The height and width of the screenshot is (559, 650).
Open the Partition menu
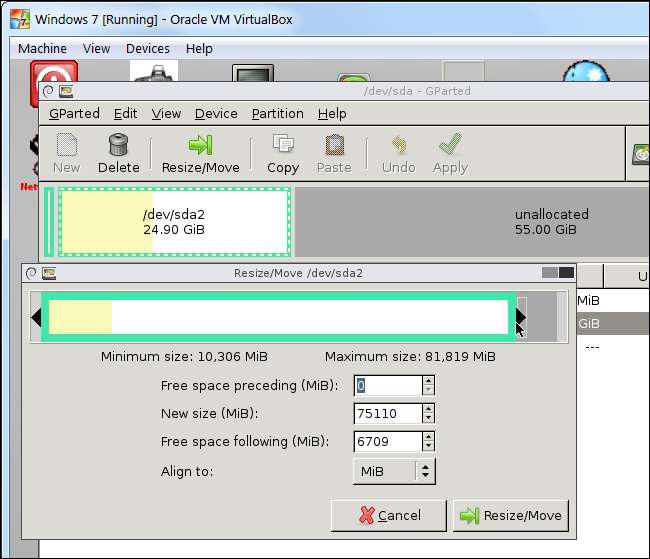tap(275, 114)
